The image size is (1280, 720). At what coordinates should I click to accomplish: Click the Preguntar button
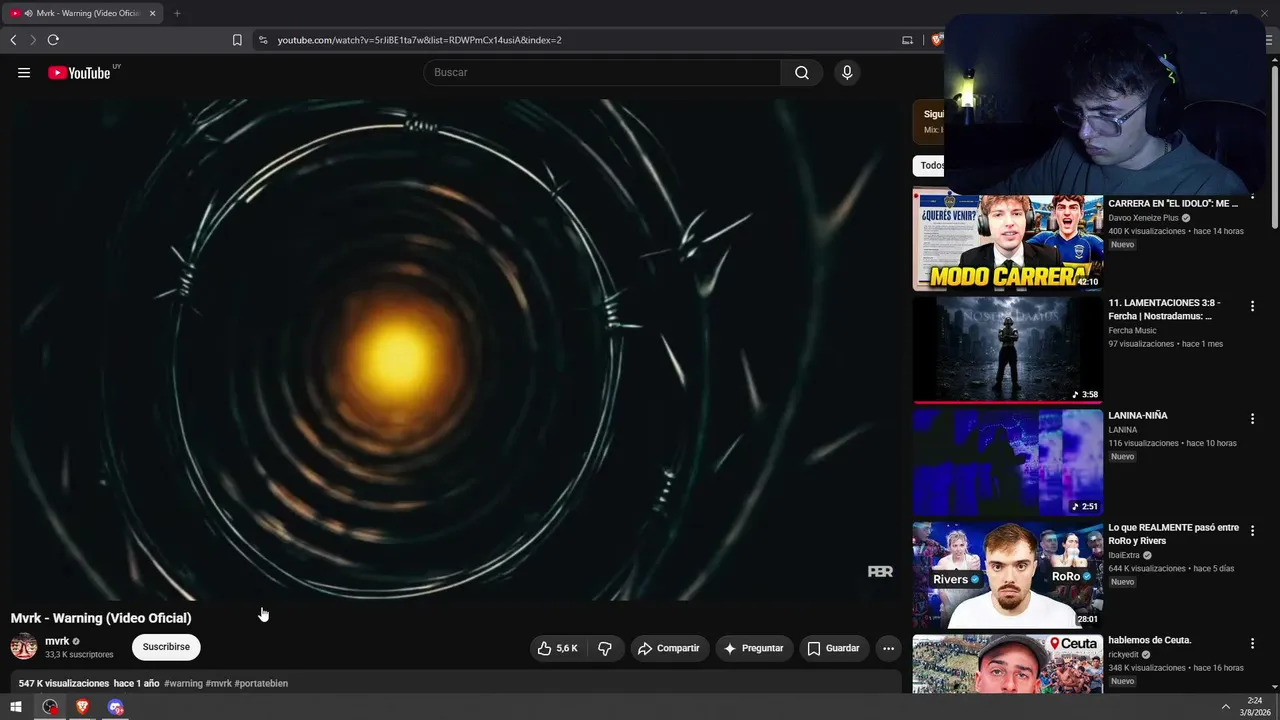pos(754,648)
